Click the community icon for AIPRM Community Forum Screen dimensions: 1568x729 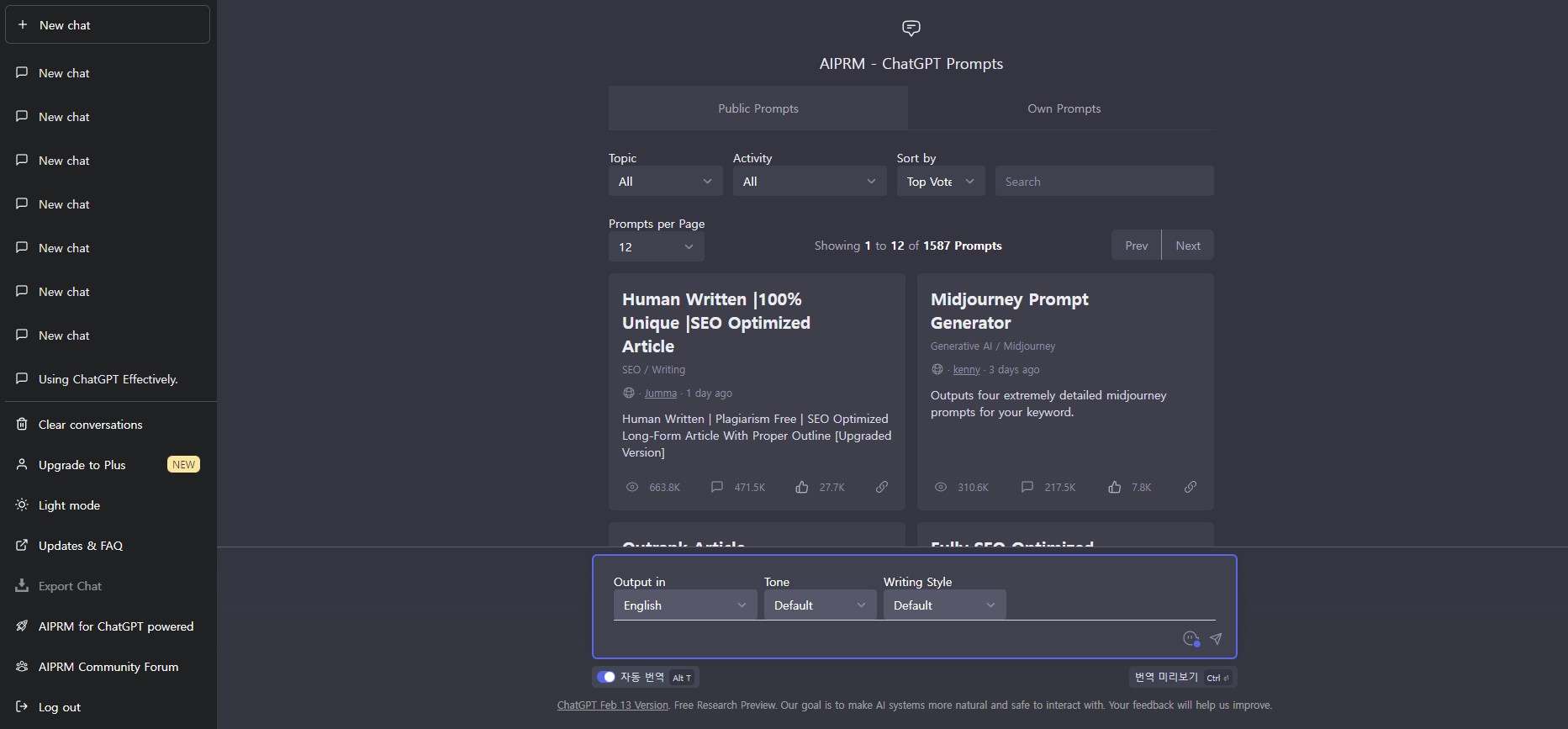[22, 666]
